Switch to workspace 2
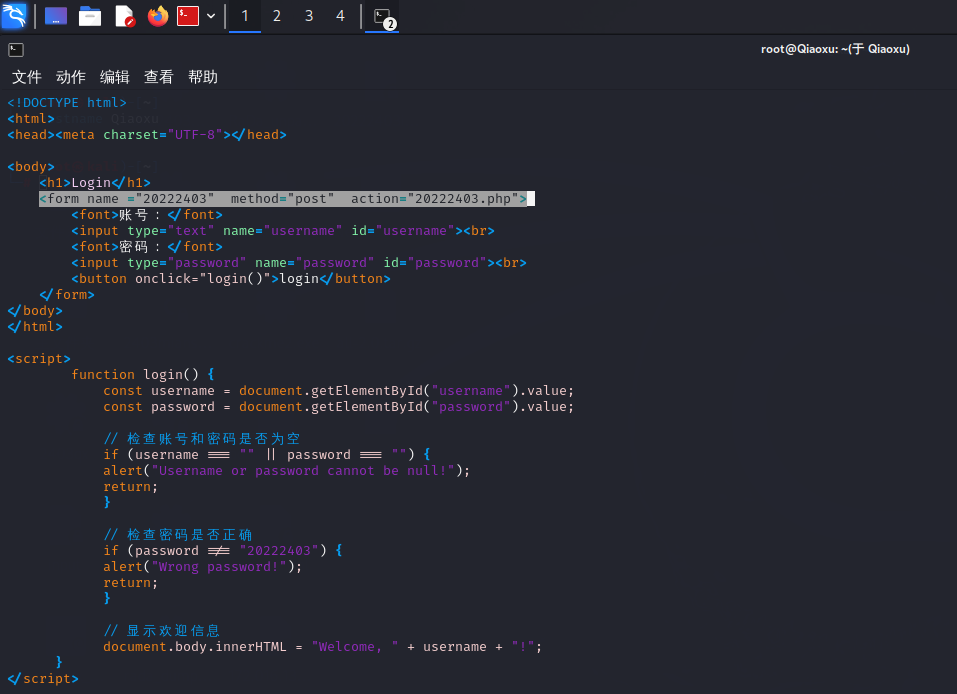The height and width of the screenshot is (694, 957). coord(277,16)
